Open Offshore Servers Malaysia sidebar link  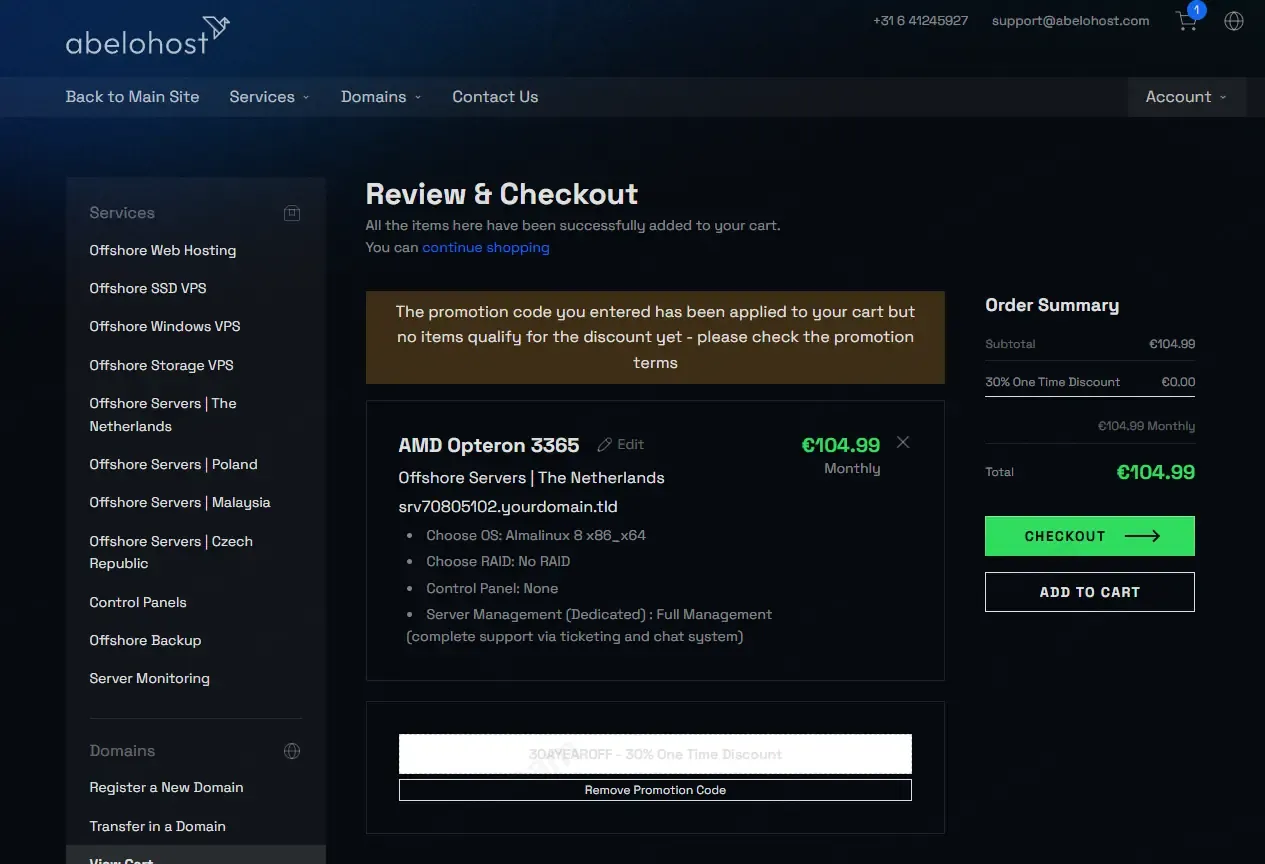(180, 502)
